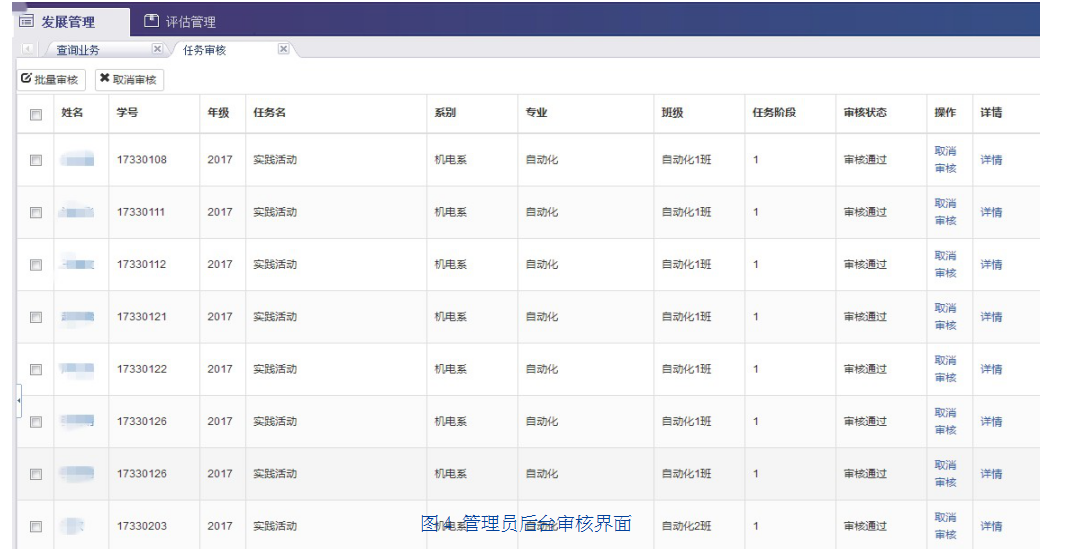Click 实践活动 task name in row 17330111
Image resolution: width=1073 pixels, height=549 pixels.
(275, 212)
